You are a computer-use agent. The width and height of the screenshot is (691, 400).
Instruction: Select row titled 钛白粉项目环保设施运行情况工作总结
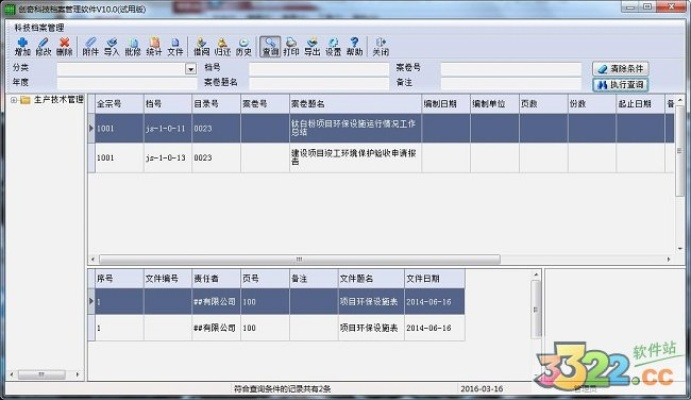381,128
